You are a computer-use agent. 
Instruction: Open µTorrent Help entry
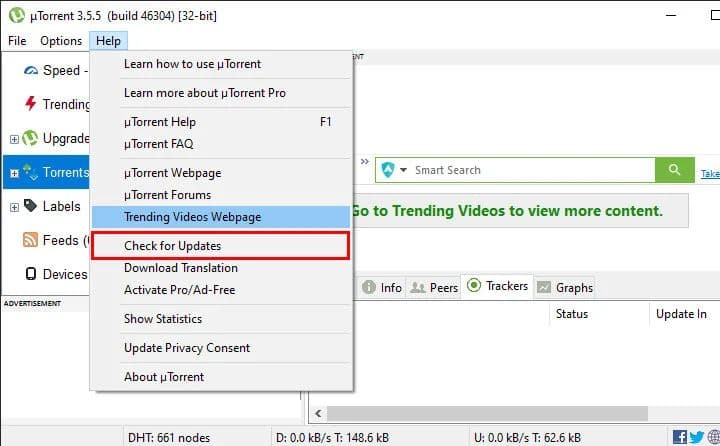coord(221,122)
